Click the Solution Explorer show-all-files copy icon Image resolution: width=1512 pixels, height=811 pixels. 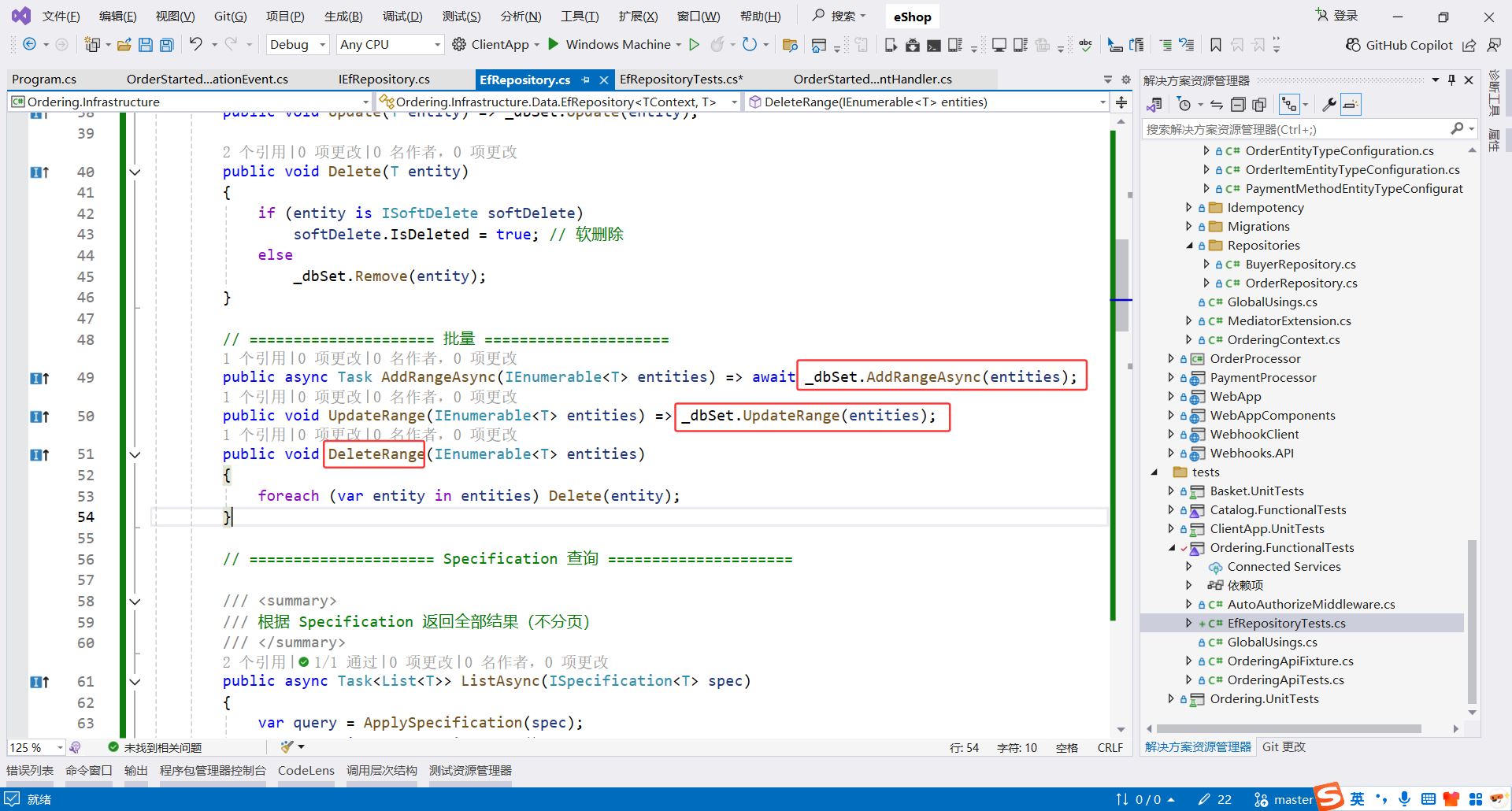pyautogui.click(x=1259, y=105)
